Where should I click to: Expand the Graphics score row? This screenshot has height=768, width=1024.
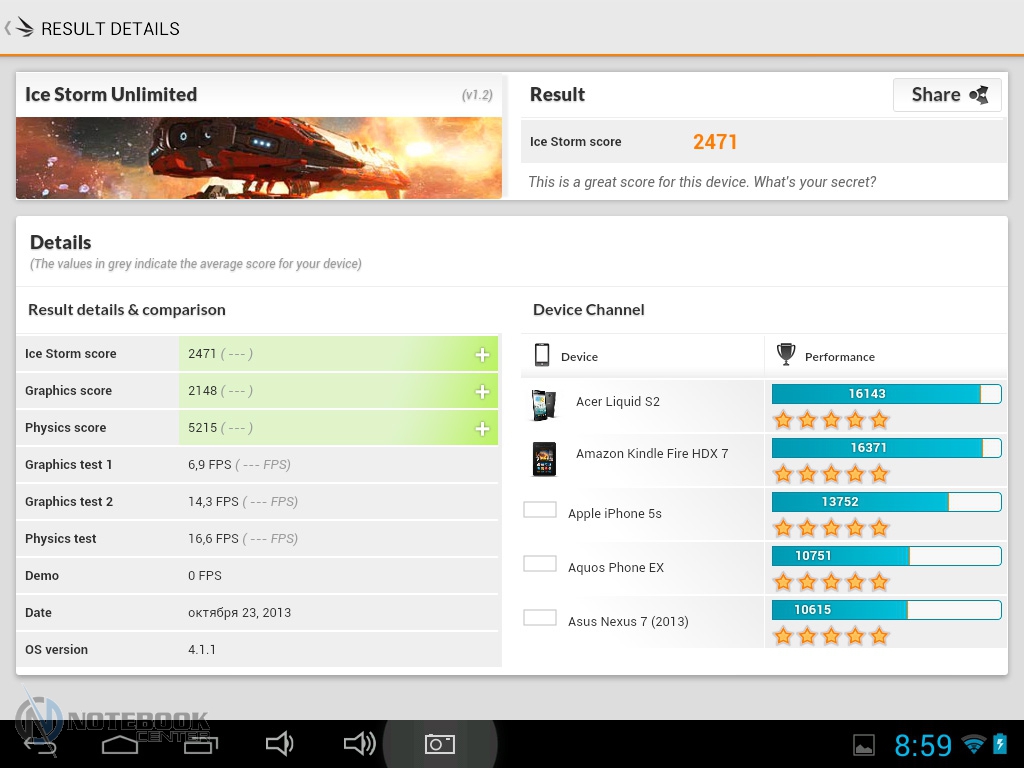[x=482, y=391]
